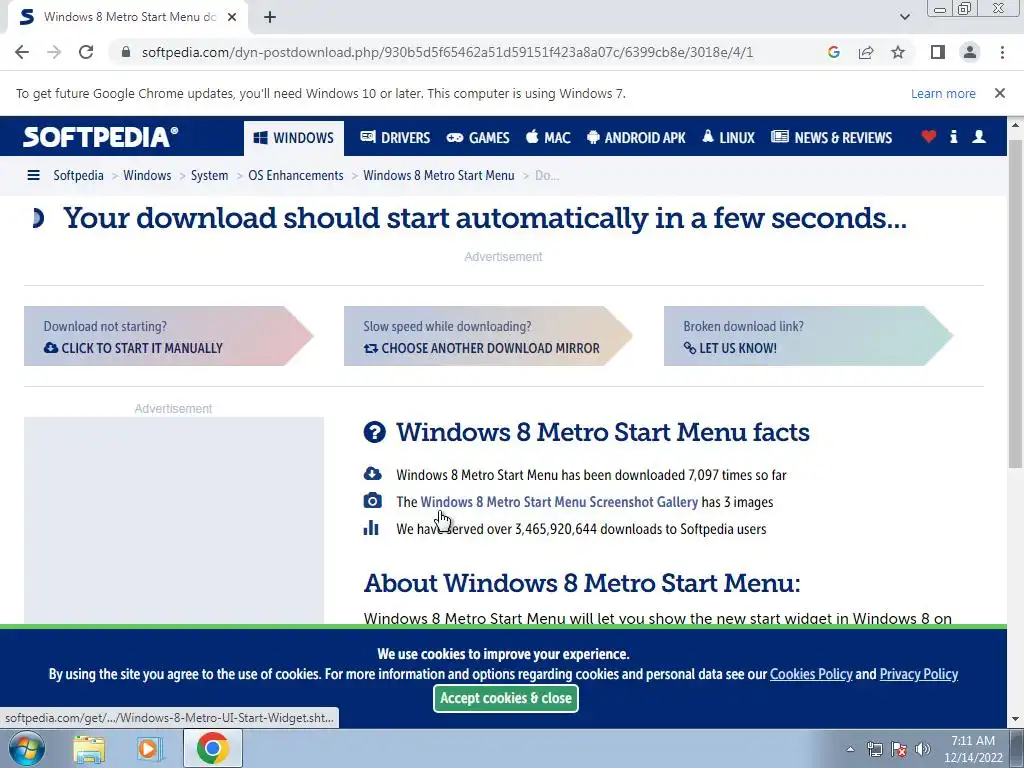
Task: Click the red heart favorites icon
Action: (x=929, y=136)
